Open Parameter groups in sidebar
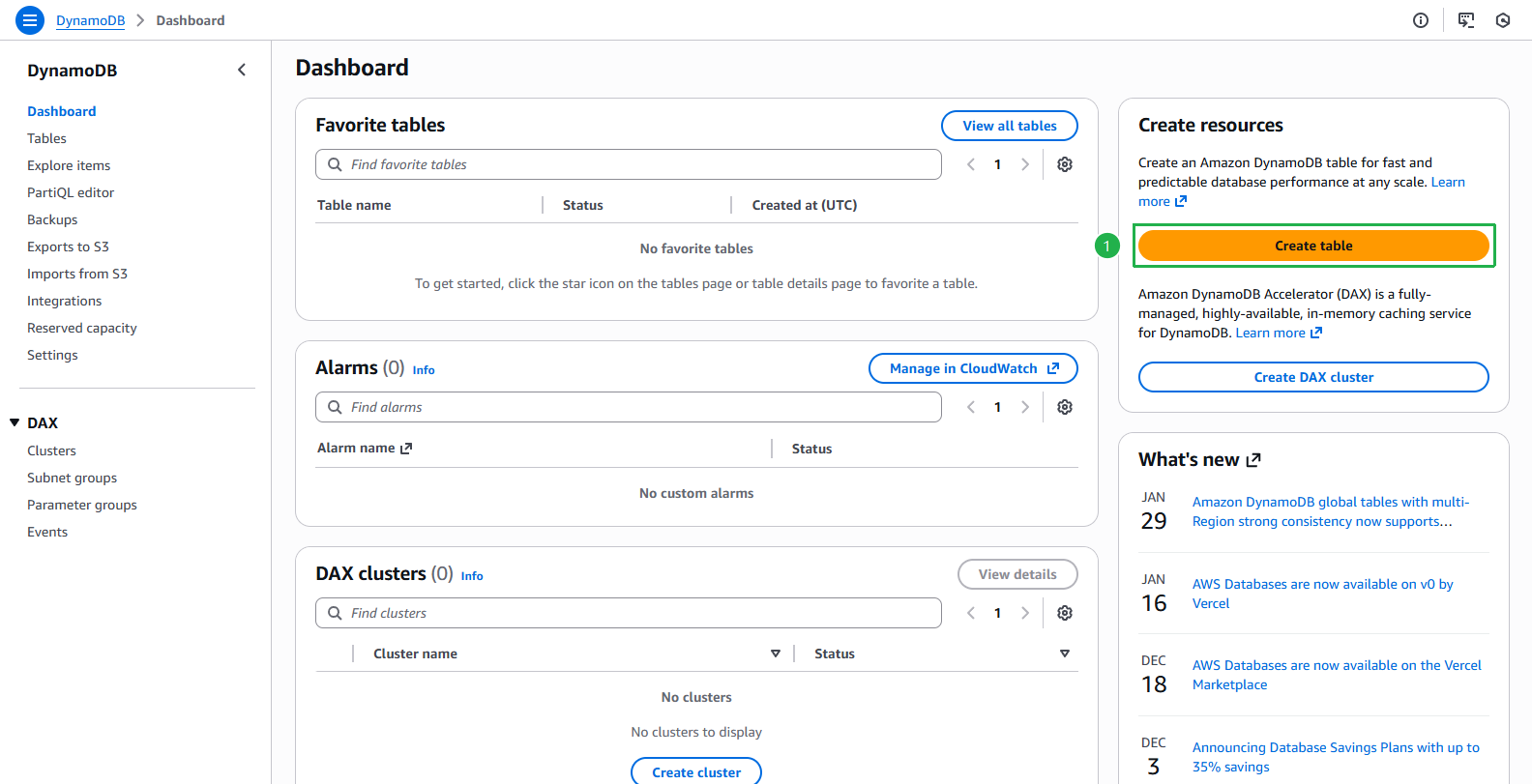The width and height of the screenshot is (1532, 784). click(x=82, y=505)
